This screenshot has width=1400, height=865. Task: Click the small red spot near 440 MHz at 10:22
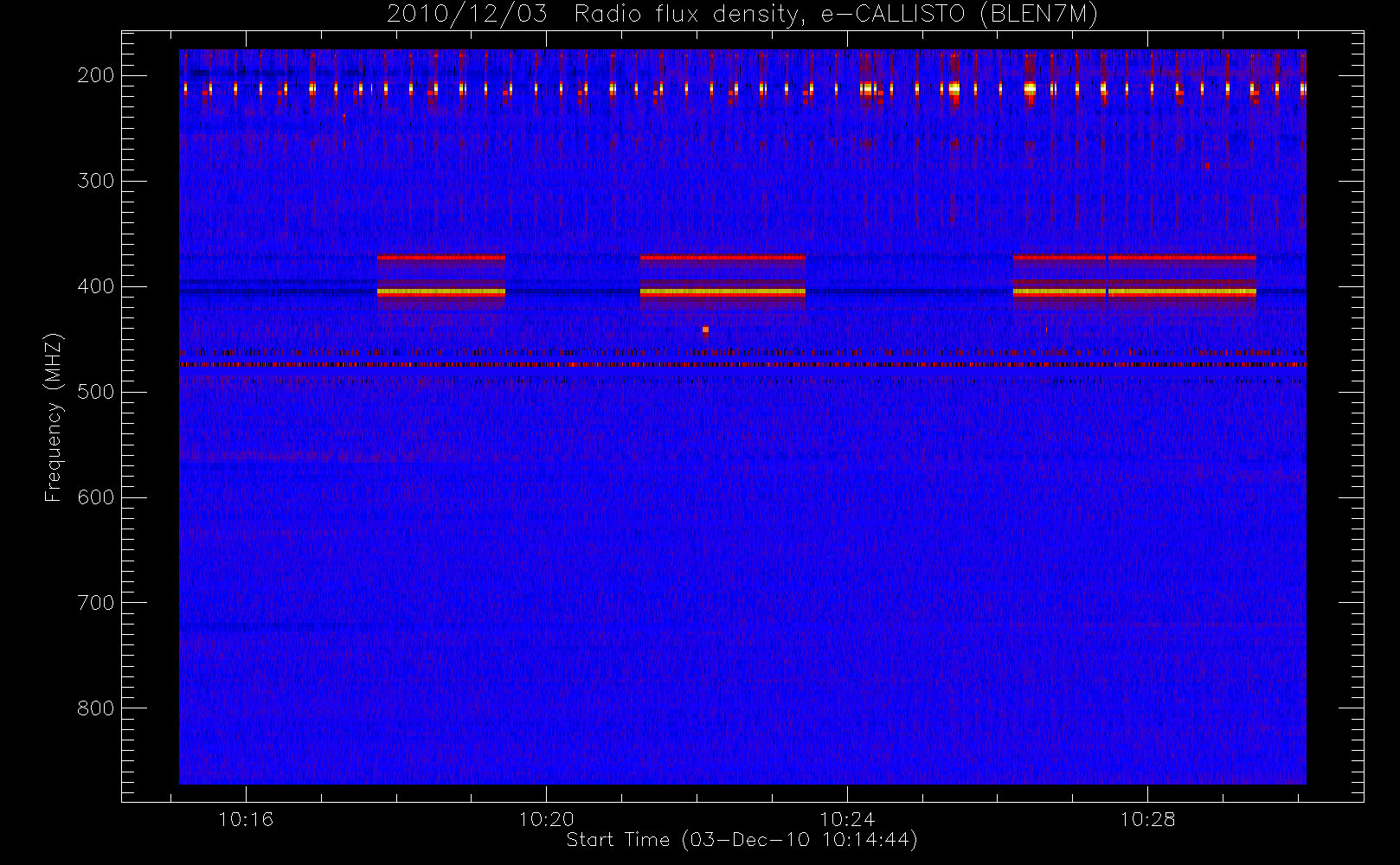[x=705, y=330]
